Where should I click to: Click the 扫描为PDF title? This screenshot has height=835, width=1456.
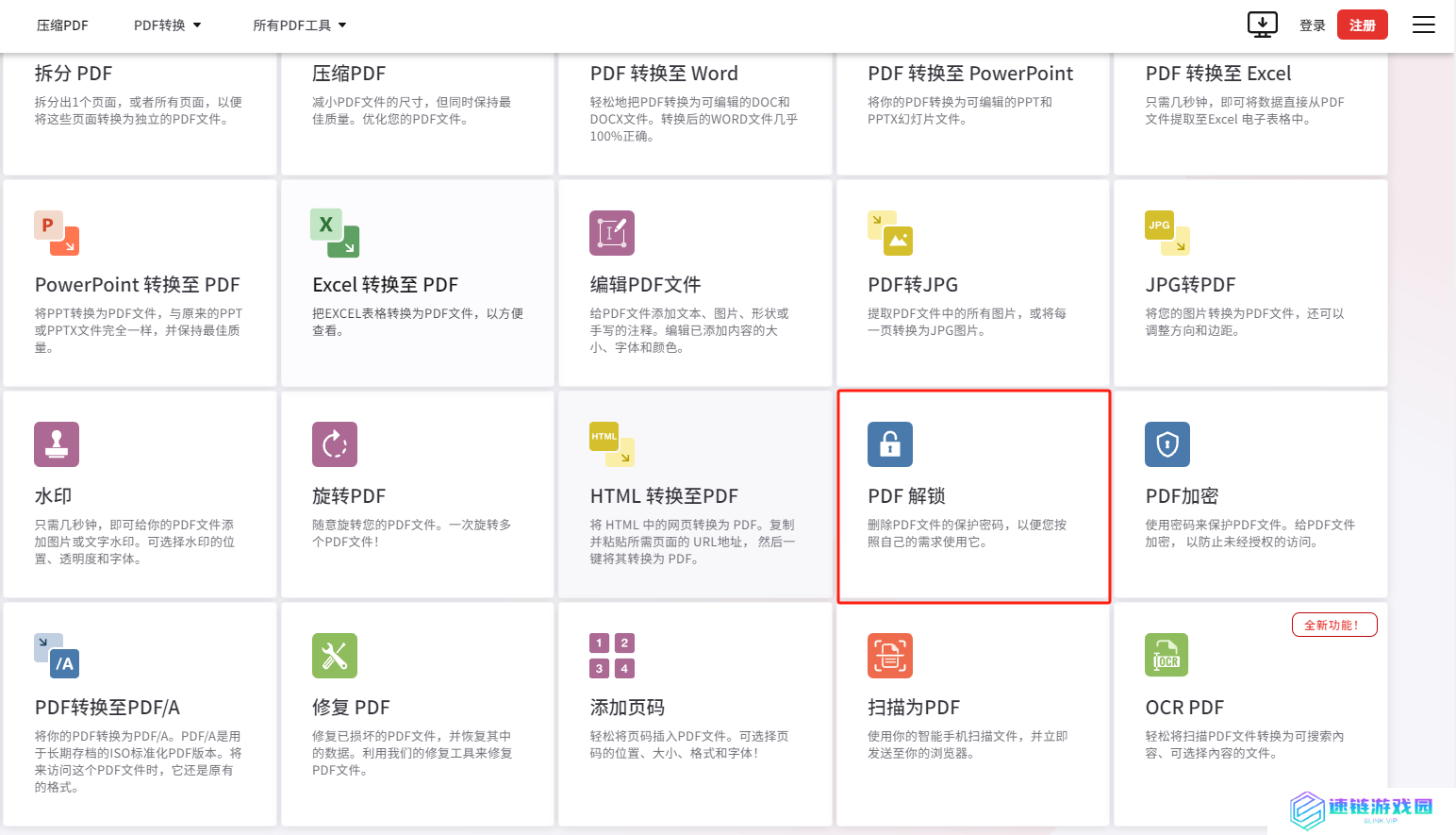914,708
